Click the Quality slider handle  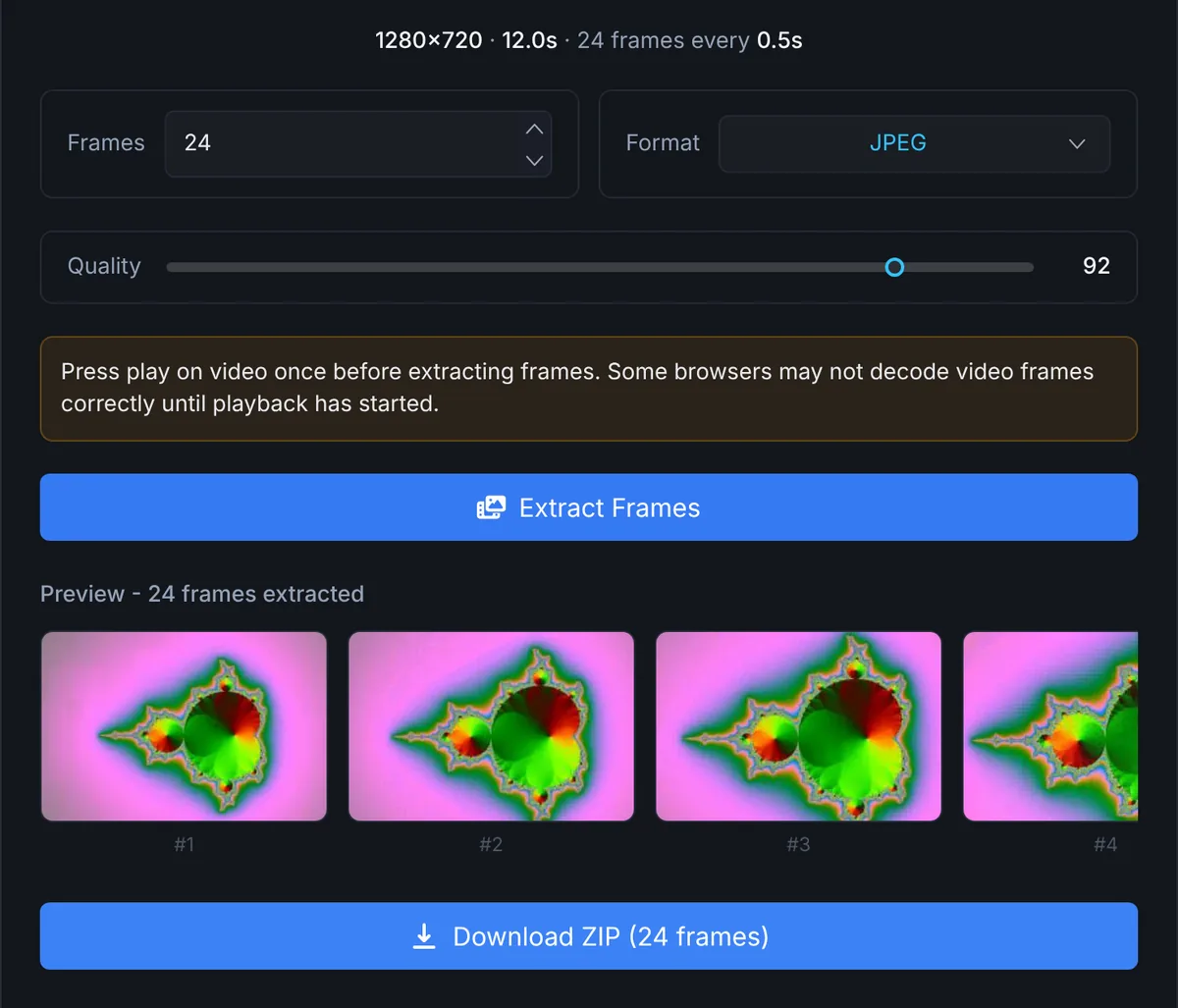(x=894, y=267)
